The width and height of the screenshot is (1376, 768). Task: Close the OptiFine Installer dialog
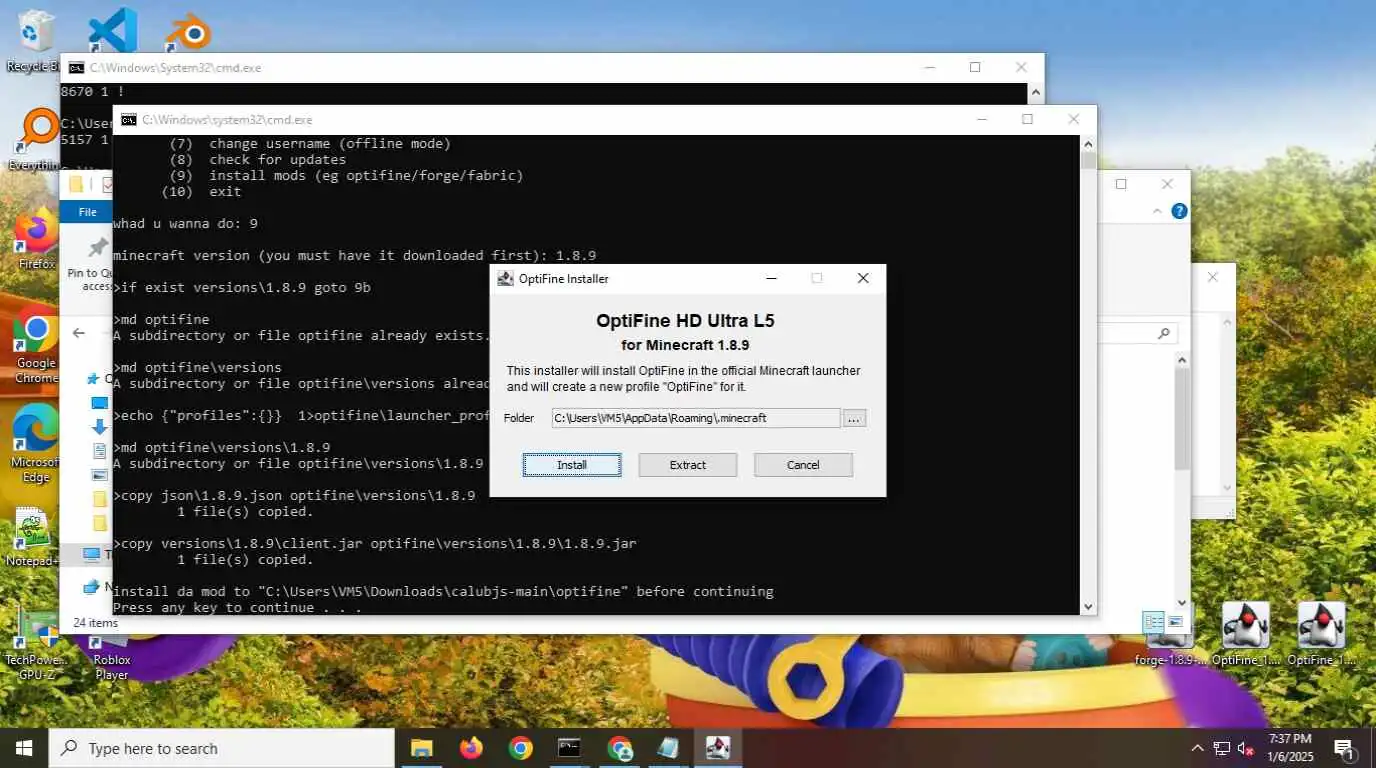coord(863,279)
